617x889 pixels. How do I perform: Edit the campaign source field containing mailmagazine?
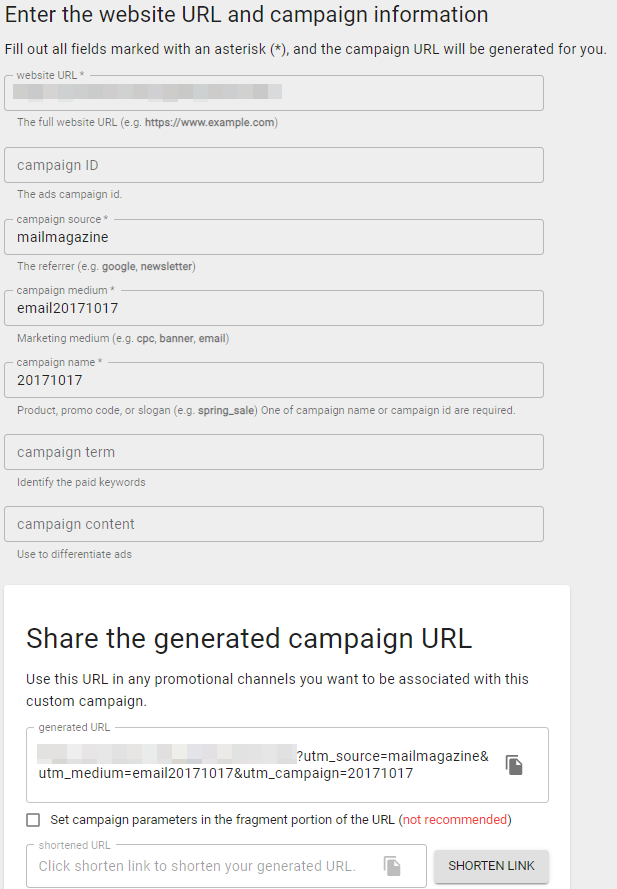tap(274, 237)
